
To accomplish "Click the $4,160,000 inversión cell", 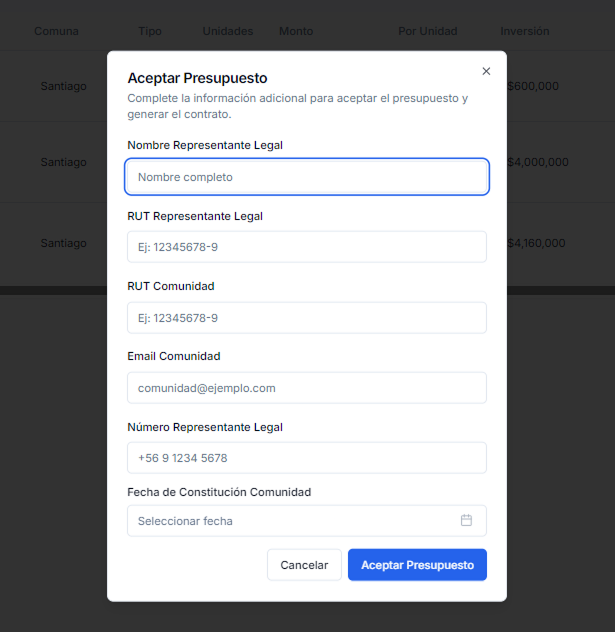I will click(536, 243).
